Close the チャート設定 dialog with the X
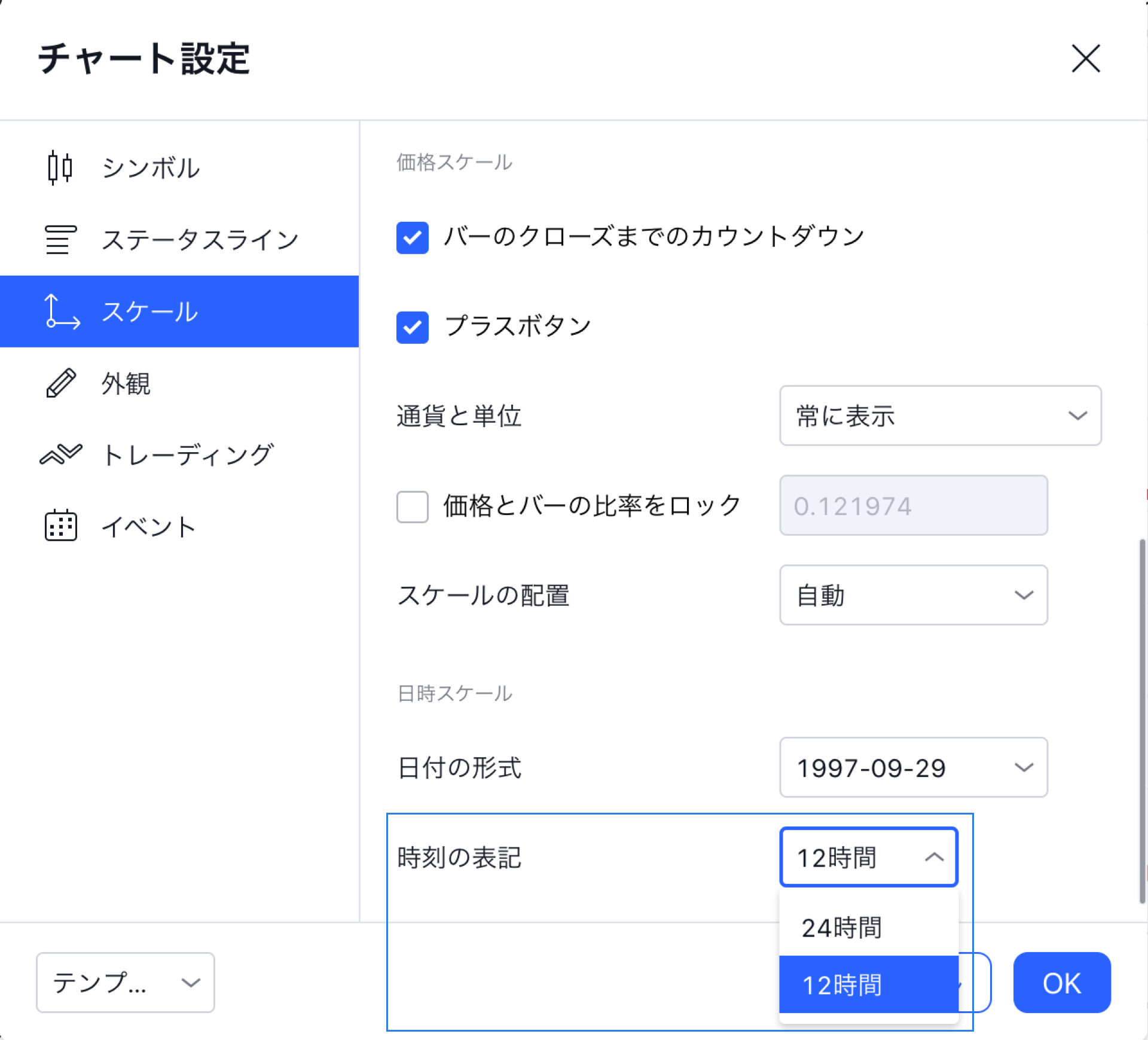1148x1040 pixels. [1085, 59]
